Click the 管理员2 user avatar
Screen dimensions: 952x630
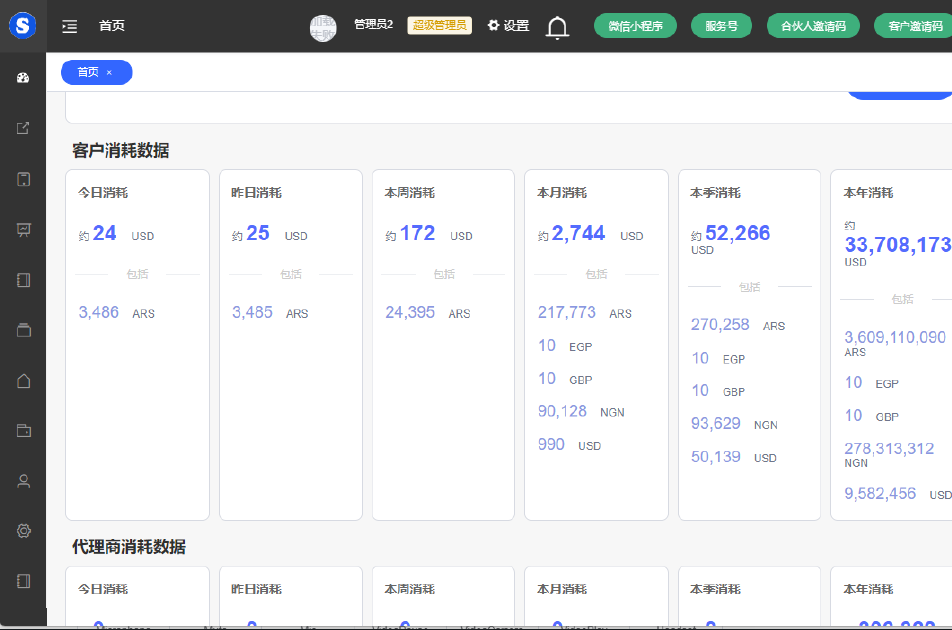click(323, 27)
